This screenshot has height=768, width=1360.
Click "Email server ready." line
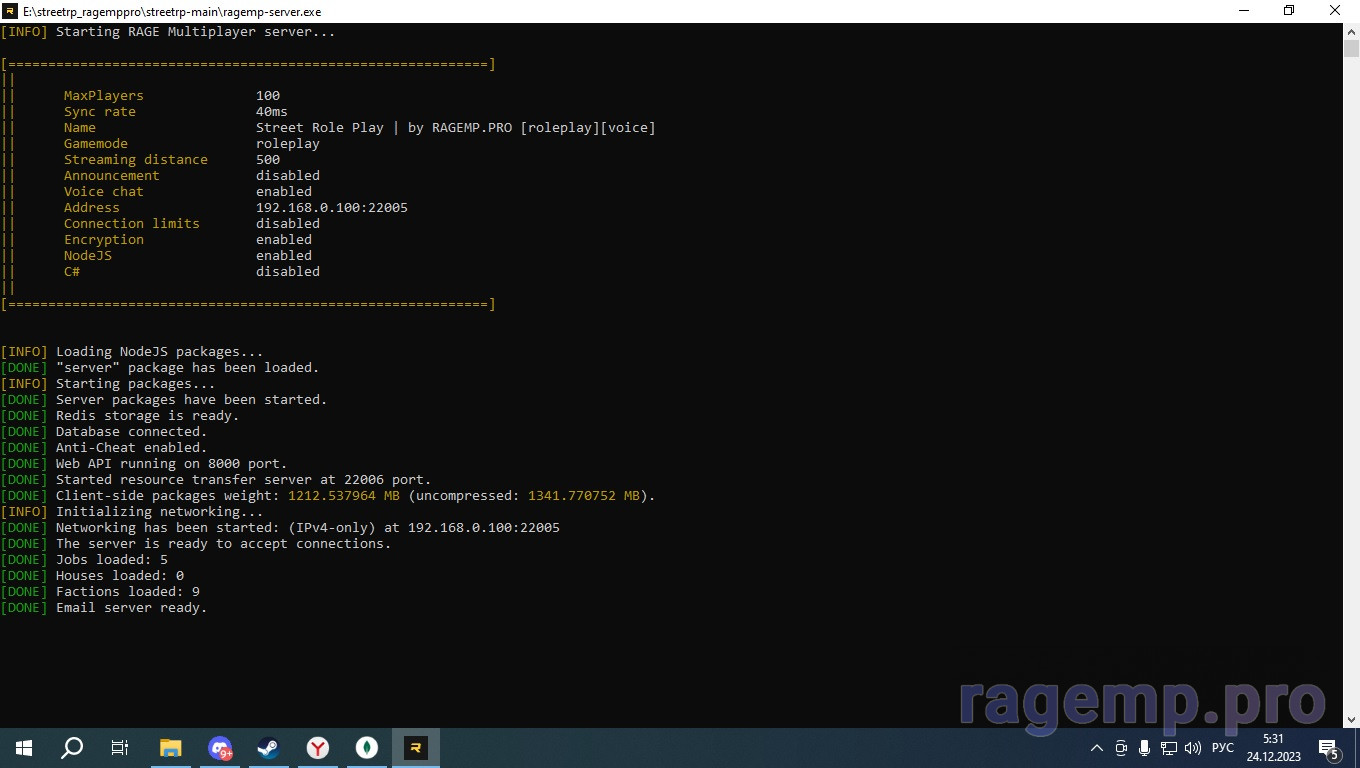pos(104,608)
